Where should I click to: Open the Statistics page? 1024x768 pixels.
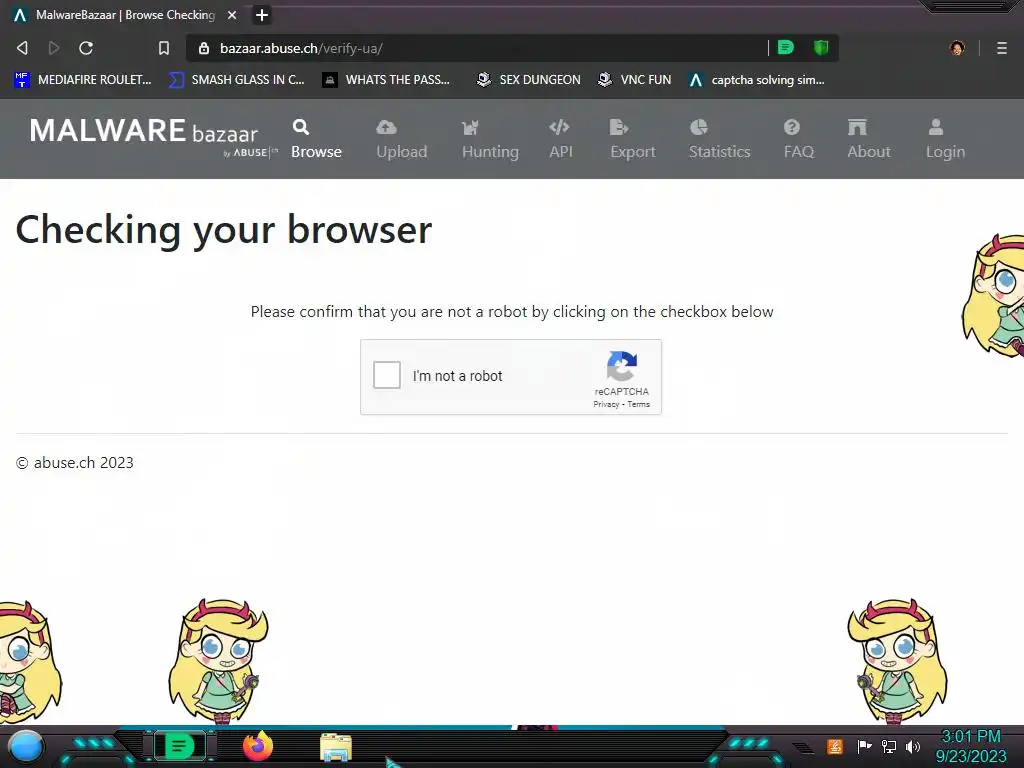click(x=720, y=139)
